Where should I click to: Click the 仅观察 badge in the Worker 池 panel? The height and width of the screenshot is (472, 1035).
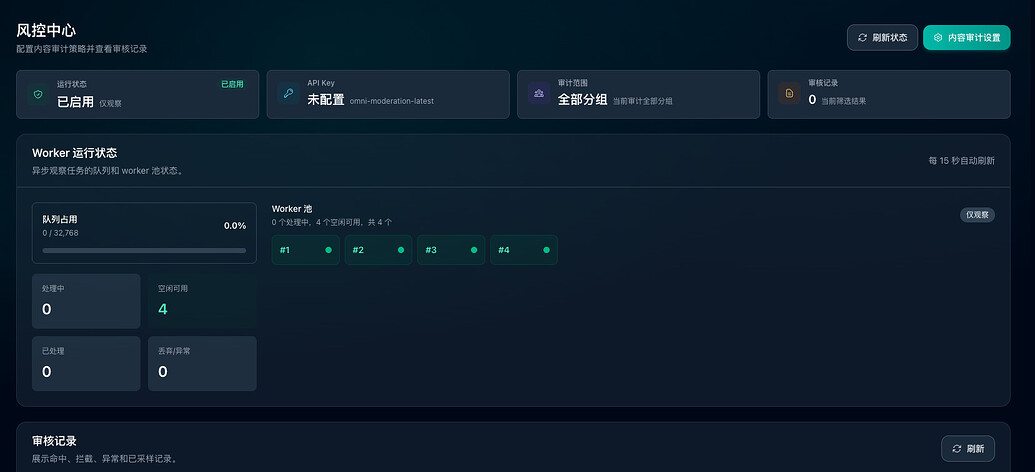coord(977,215)
